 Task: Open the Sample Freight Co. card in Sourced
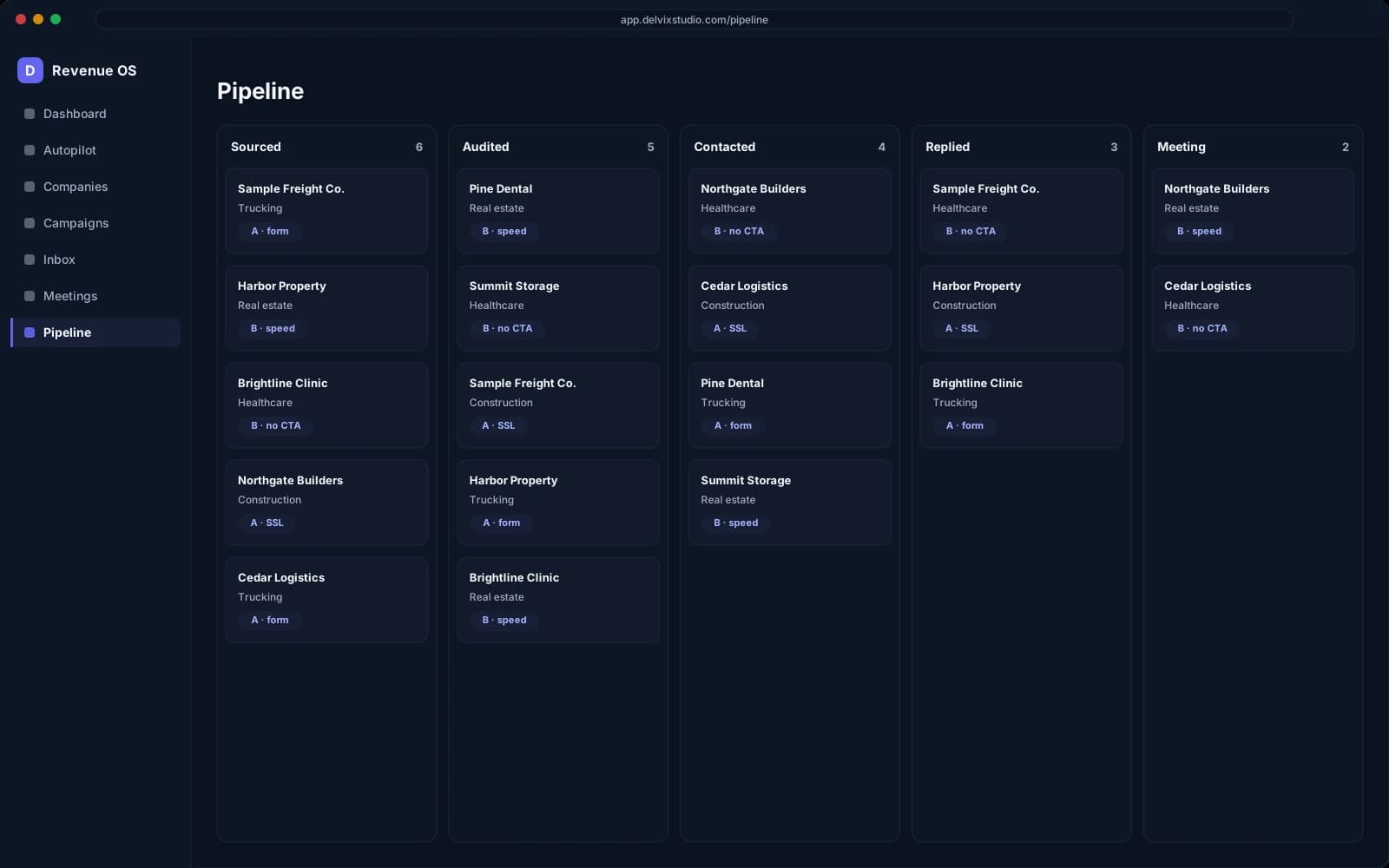(326, 211)
